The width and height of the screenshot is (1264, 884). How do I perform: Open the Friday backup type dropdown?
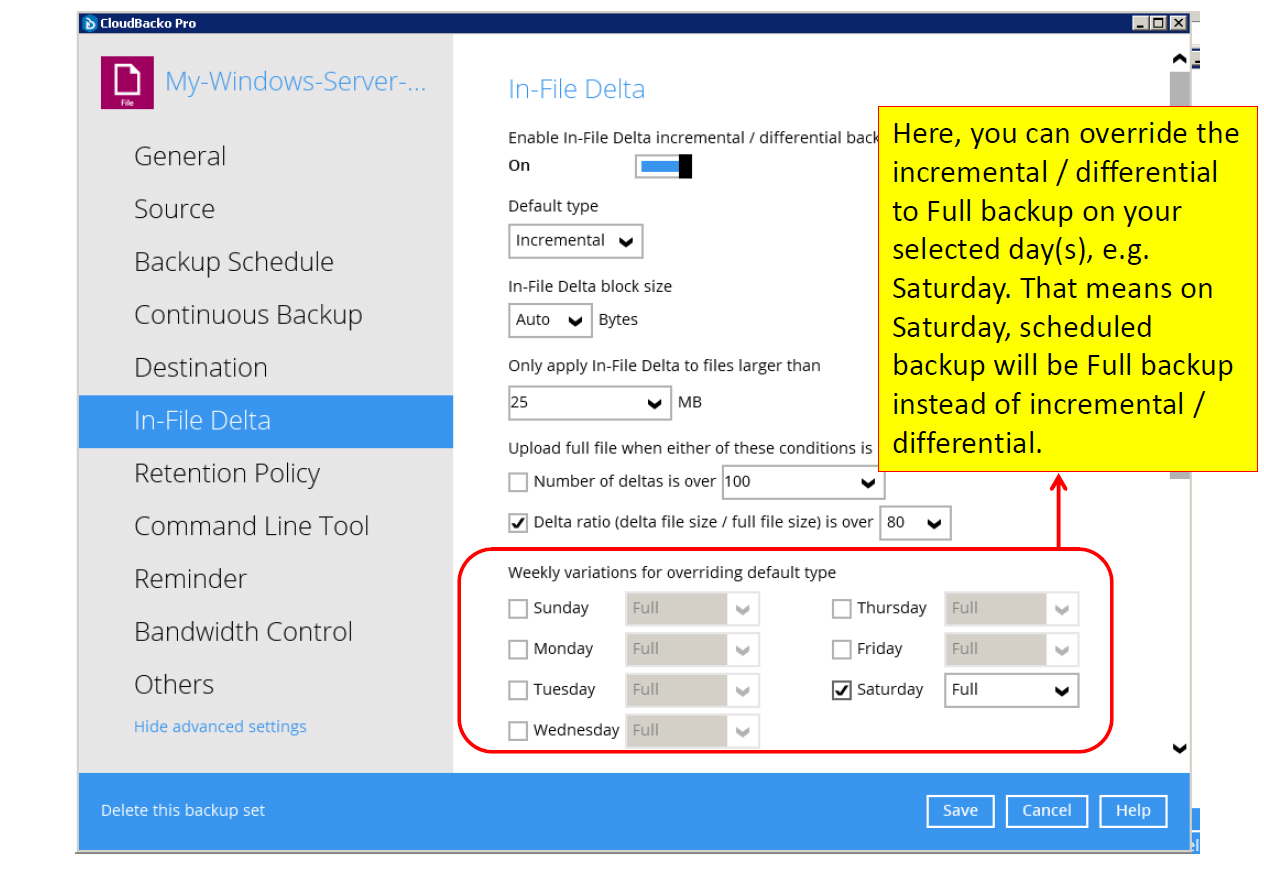point(1011,649)
